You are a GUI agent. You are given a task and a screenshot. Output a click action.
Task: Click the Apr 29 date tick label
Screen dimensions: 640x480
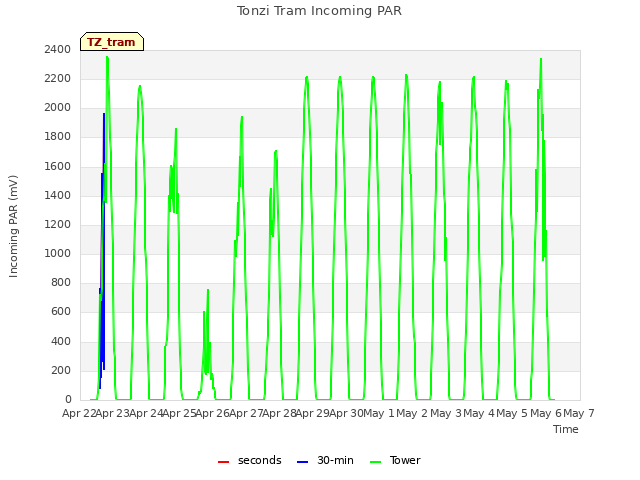[x=313, y=413]
